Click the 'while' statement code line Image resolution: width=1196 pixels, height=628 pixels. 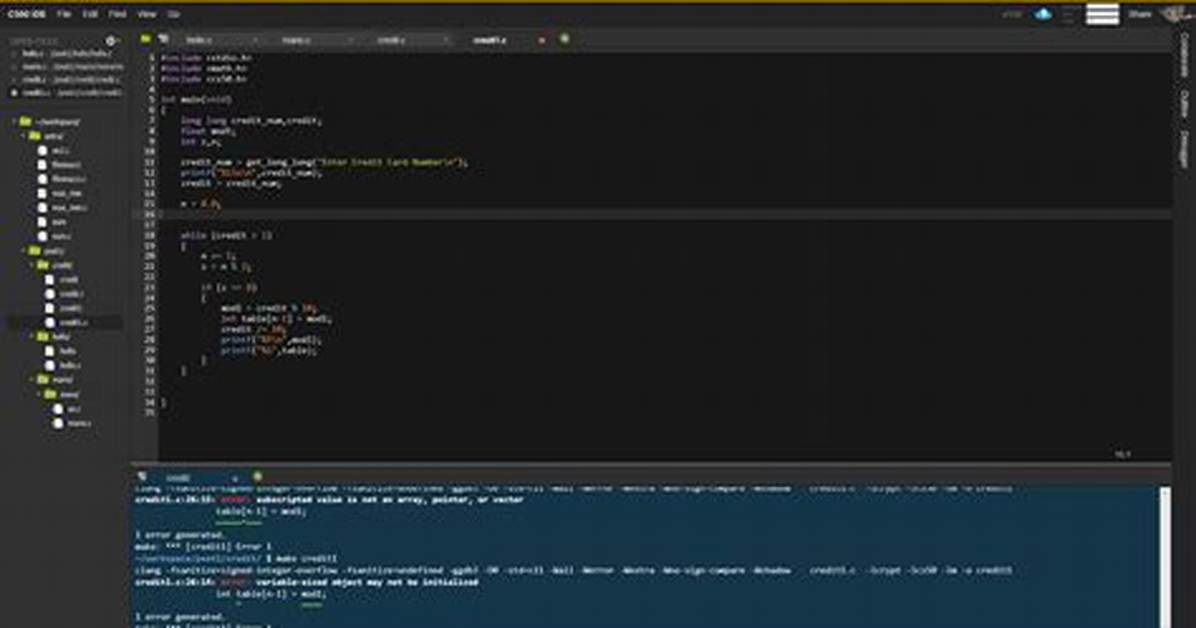tap(226, 235)
